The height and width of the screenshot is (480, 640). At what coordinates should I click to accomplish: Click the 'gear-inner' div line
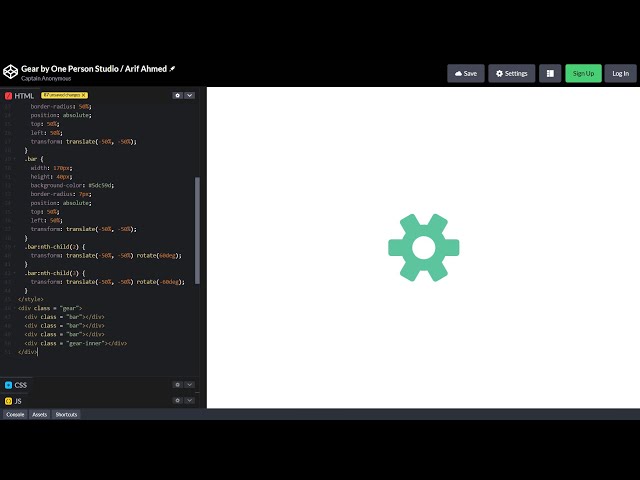tap(76, 343)
